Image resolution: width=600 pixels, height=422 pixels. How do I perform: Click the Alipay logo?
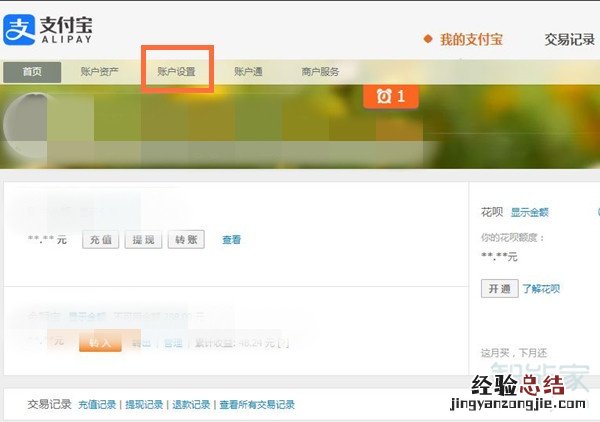coord(47,30)
